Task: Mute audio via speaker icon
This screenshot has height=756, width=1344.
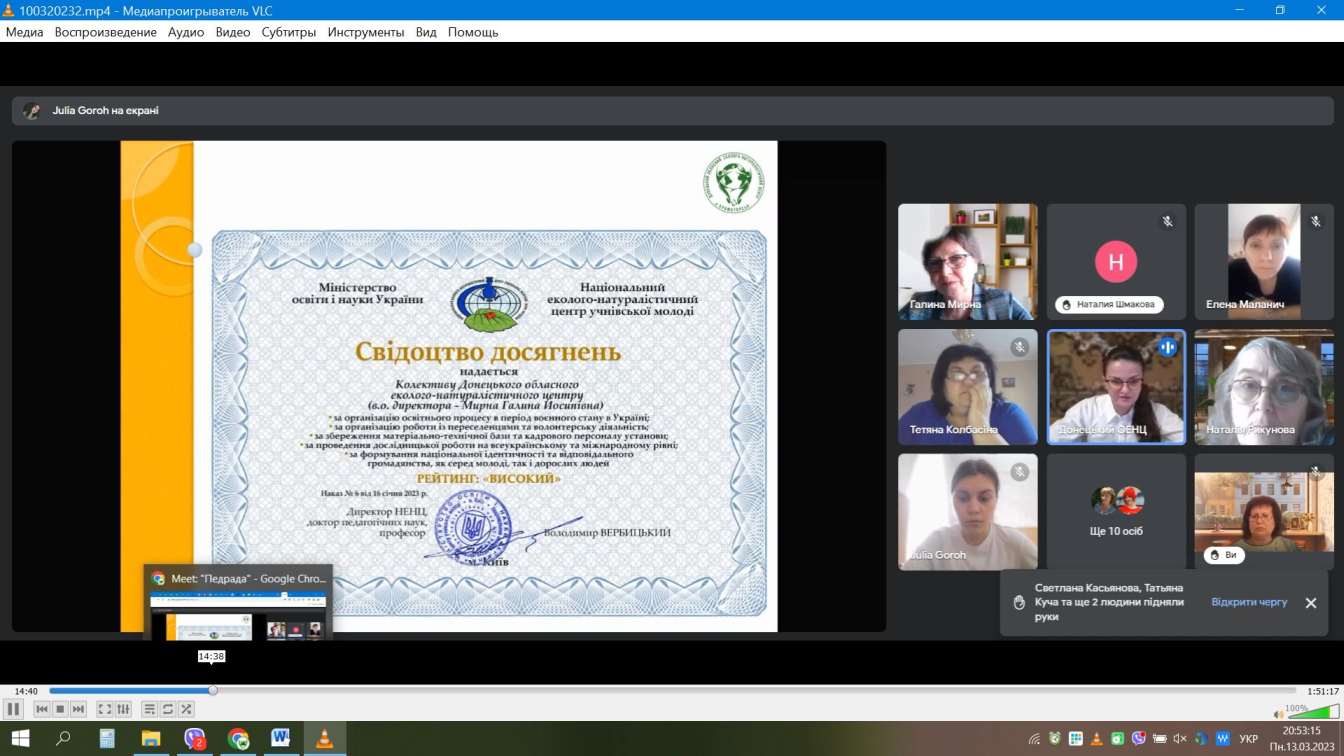Action: [x=1279, y=714]
